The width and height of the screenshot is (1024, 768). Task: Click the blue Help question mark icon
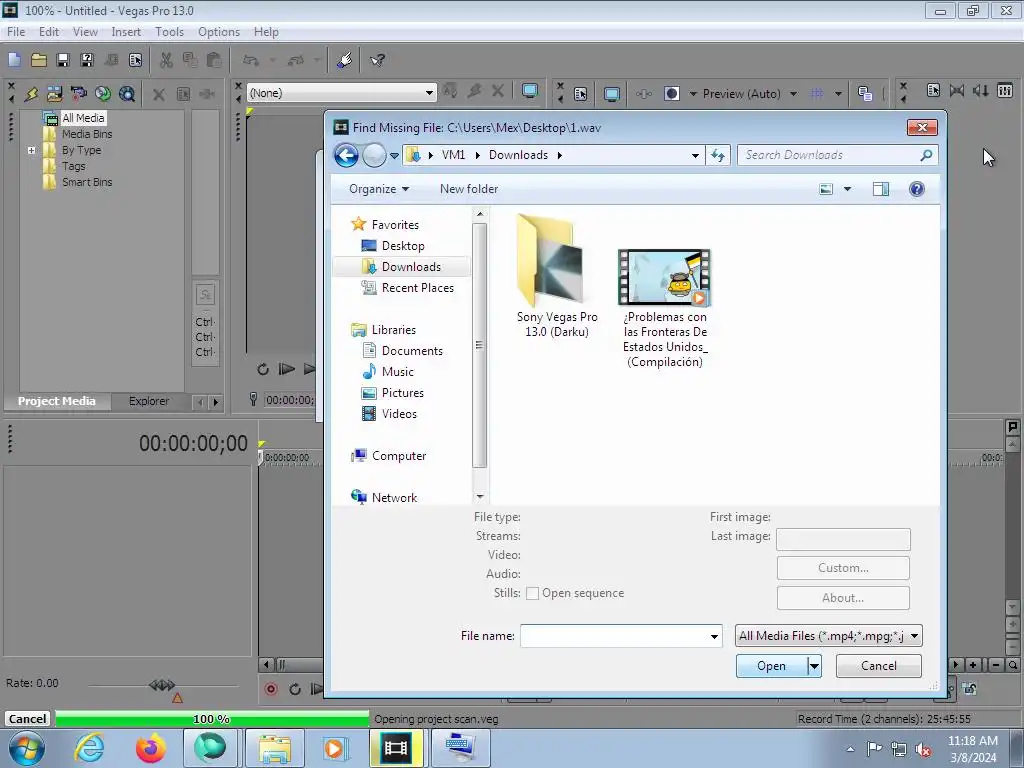(917, 189)
